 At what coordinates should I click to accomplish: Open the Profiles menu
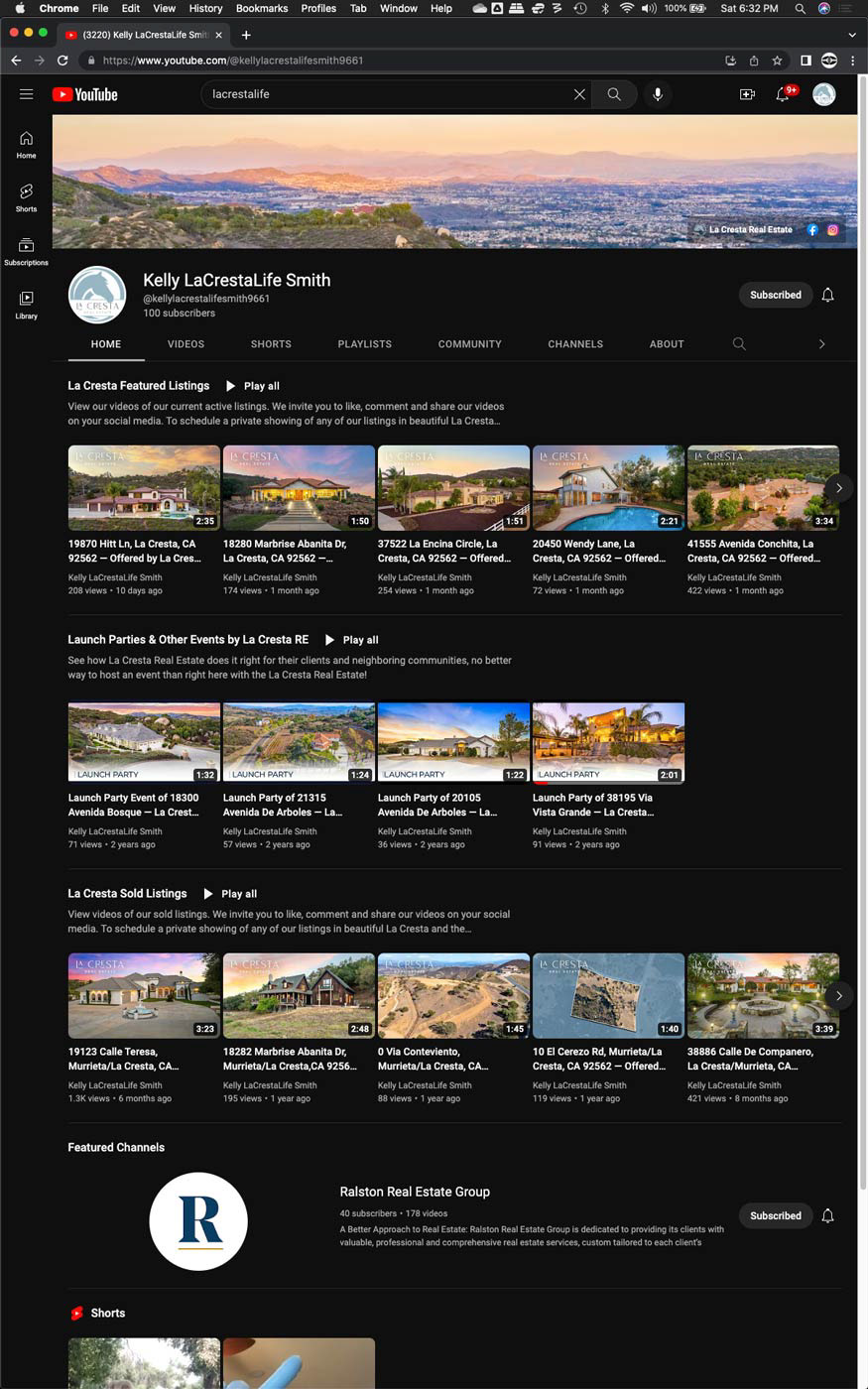318,8
